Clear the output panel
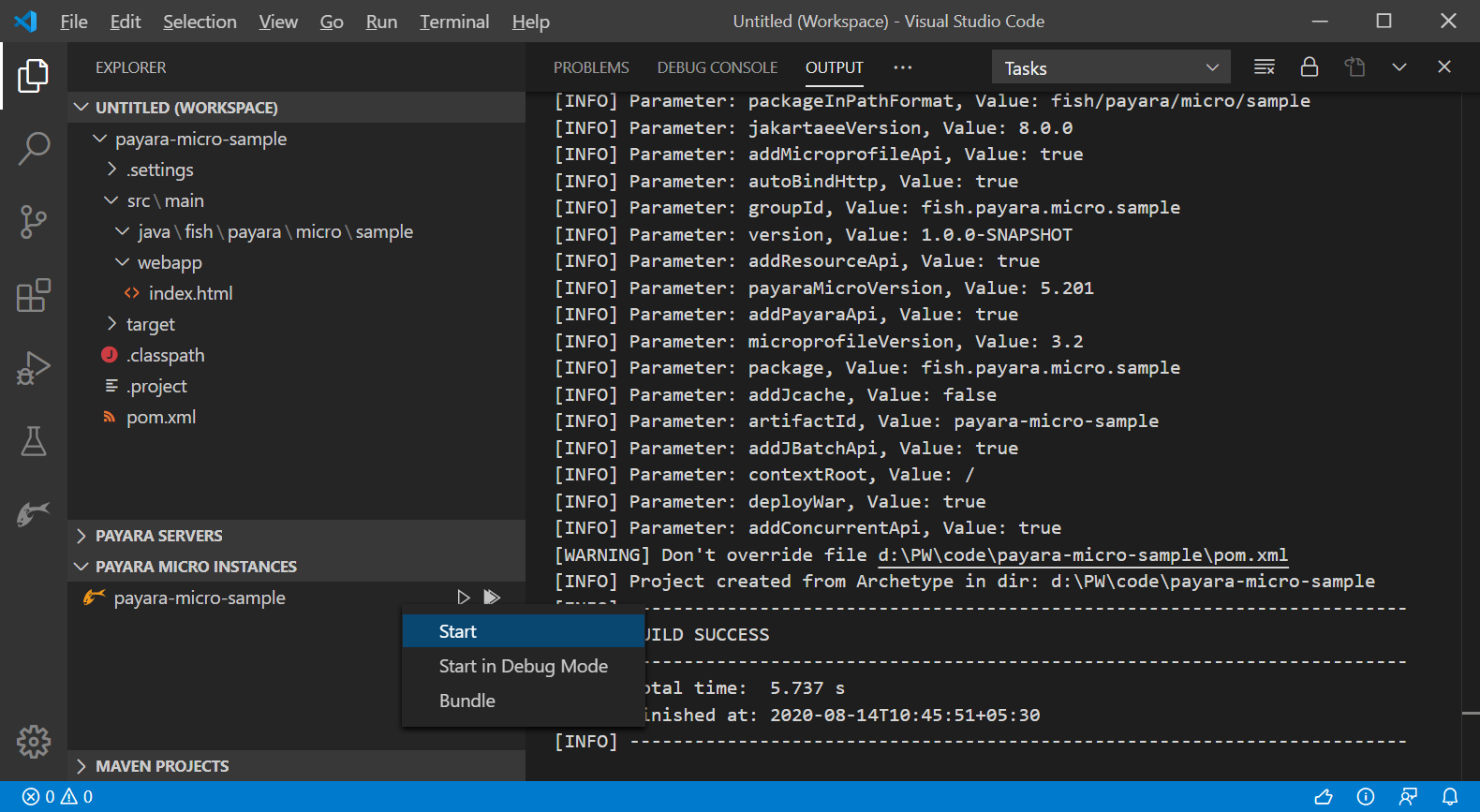Image resolution: width=1480 pixels, height=812 pixels. pos(1265,67)
